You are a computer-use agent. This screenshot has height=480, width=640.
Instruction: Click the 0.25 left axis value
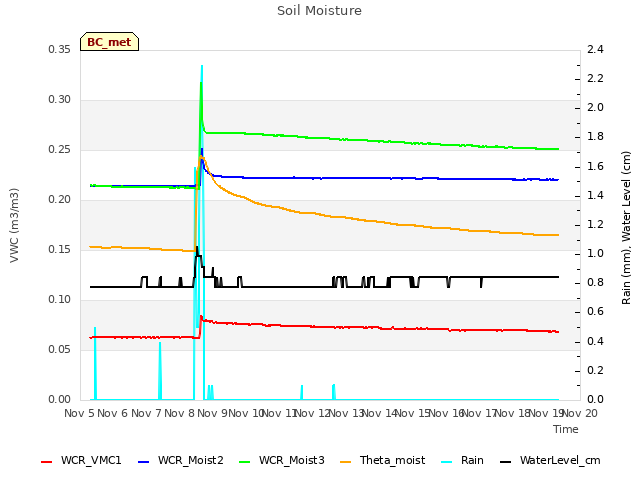(60, 149)
